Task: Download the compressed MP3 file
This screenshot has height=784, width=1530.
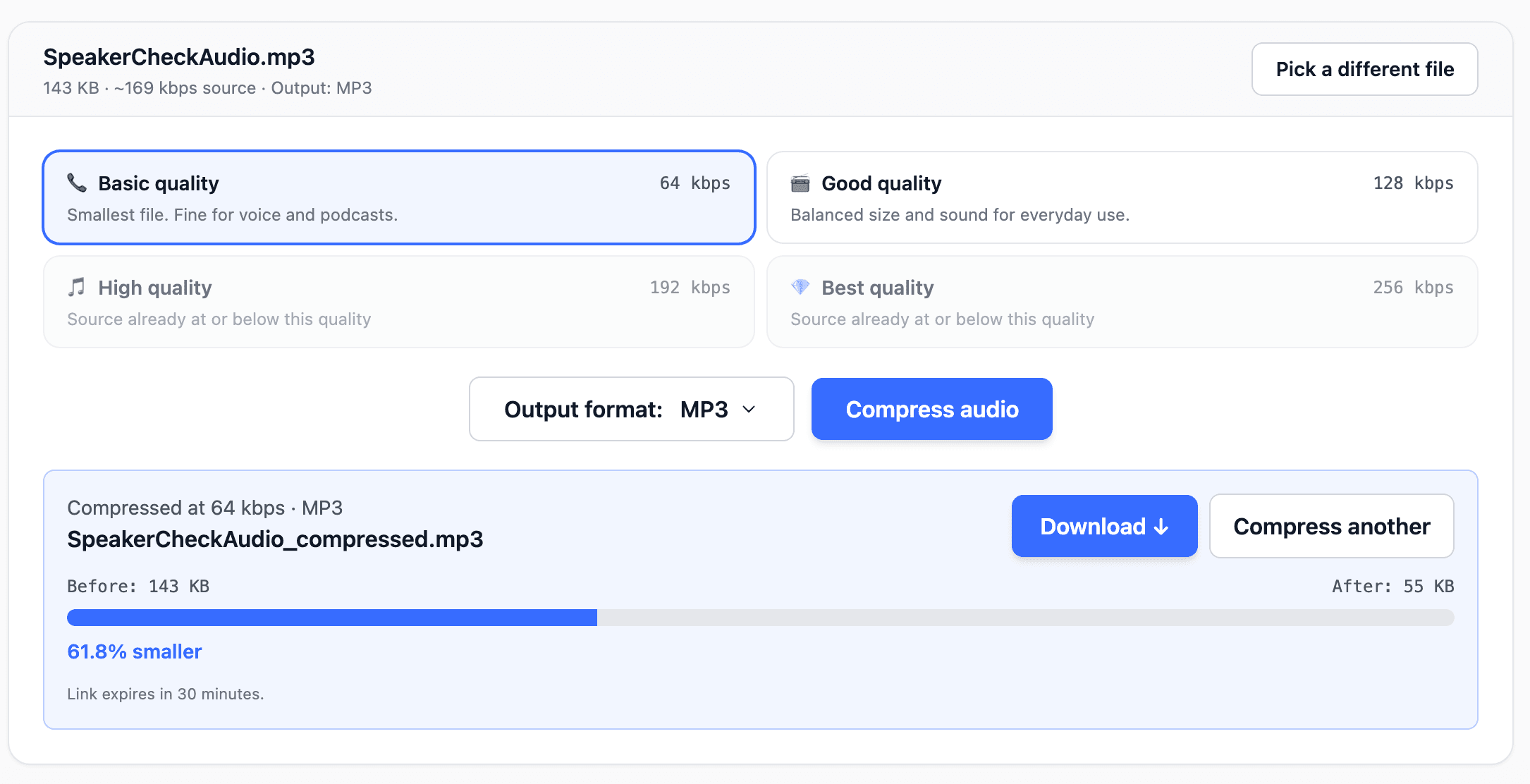Action: tap(1104, 526)
